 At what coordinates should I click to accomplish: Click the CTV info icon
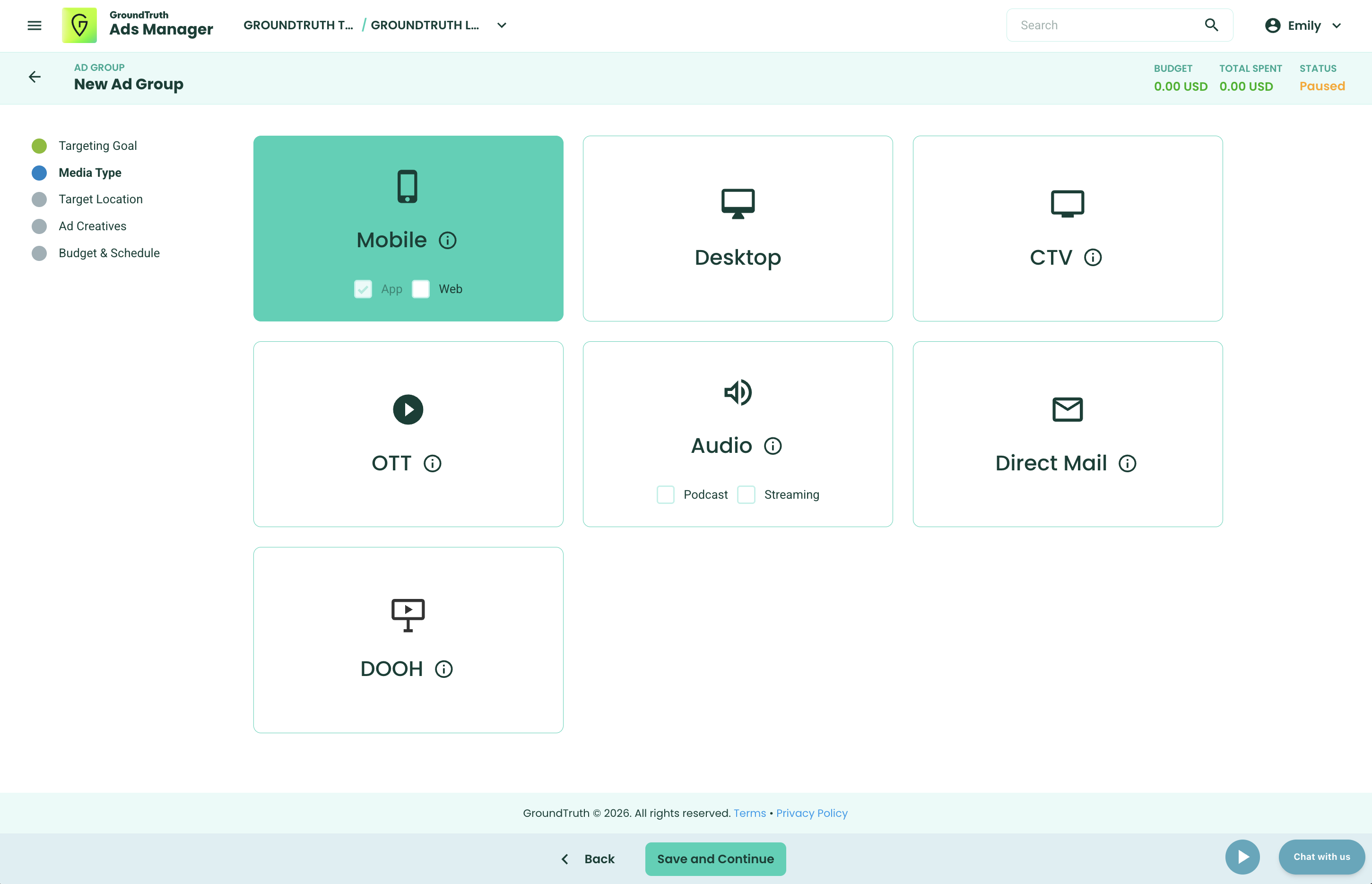pyautogui.click(x=1093, y=257)
